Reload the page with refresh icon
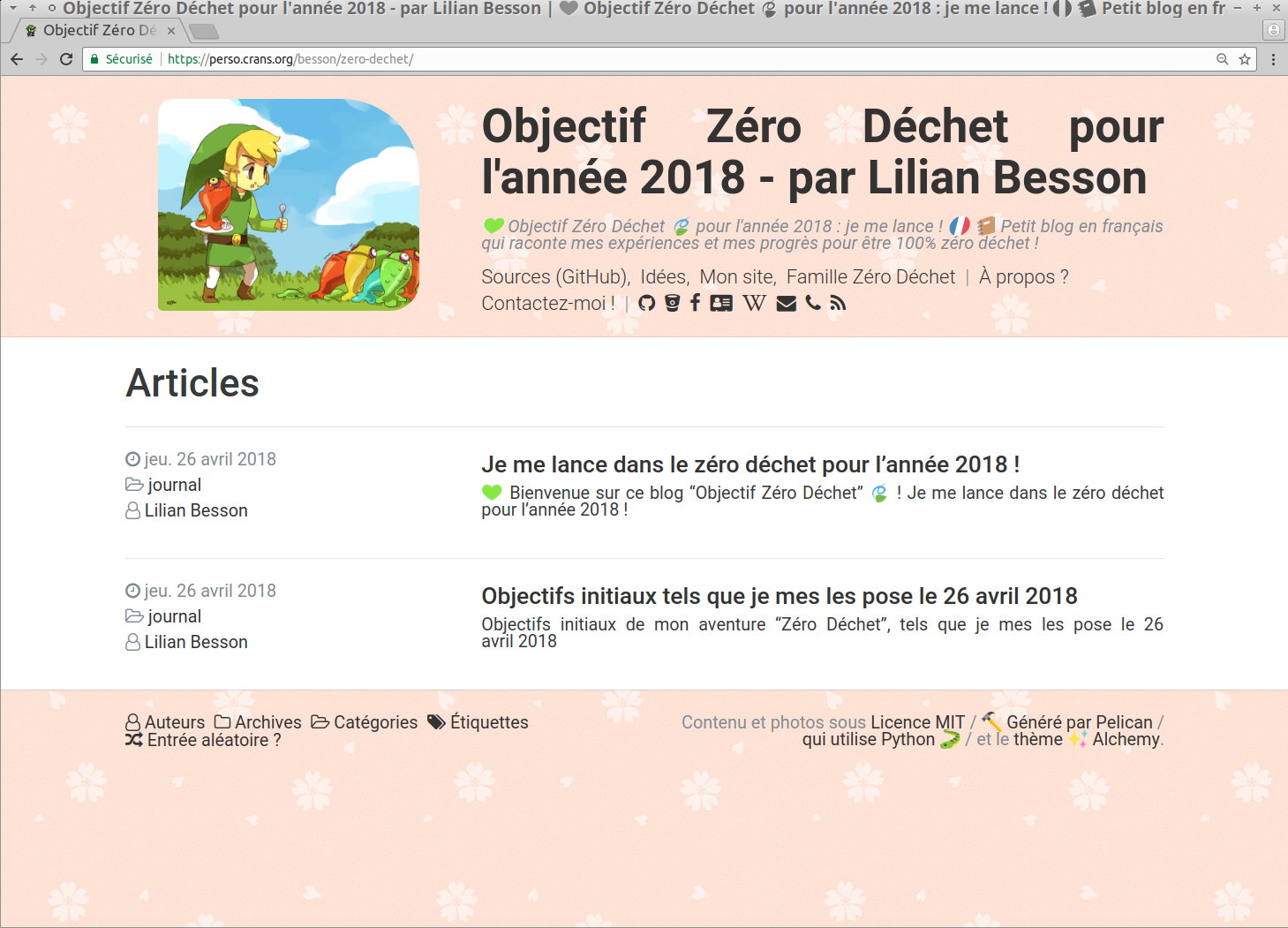The height and width of the screenshot is (928, 1288). [66, 59]
